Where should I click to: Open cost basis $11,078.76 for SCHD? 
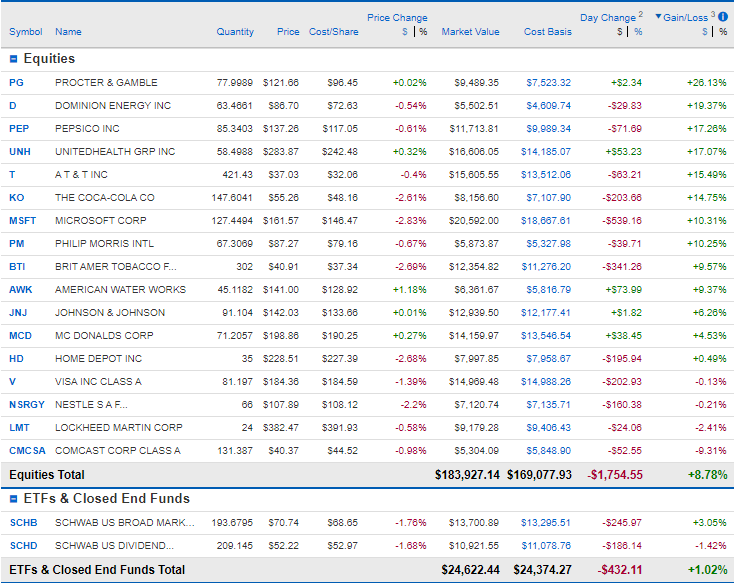click(546, 546)
